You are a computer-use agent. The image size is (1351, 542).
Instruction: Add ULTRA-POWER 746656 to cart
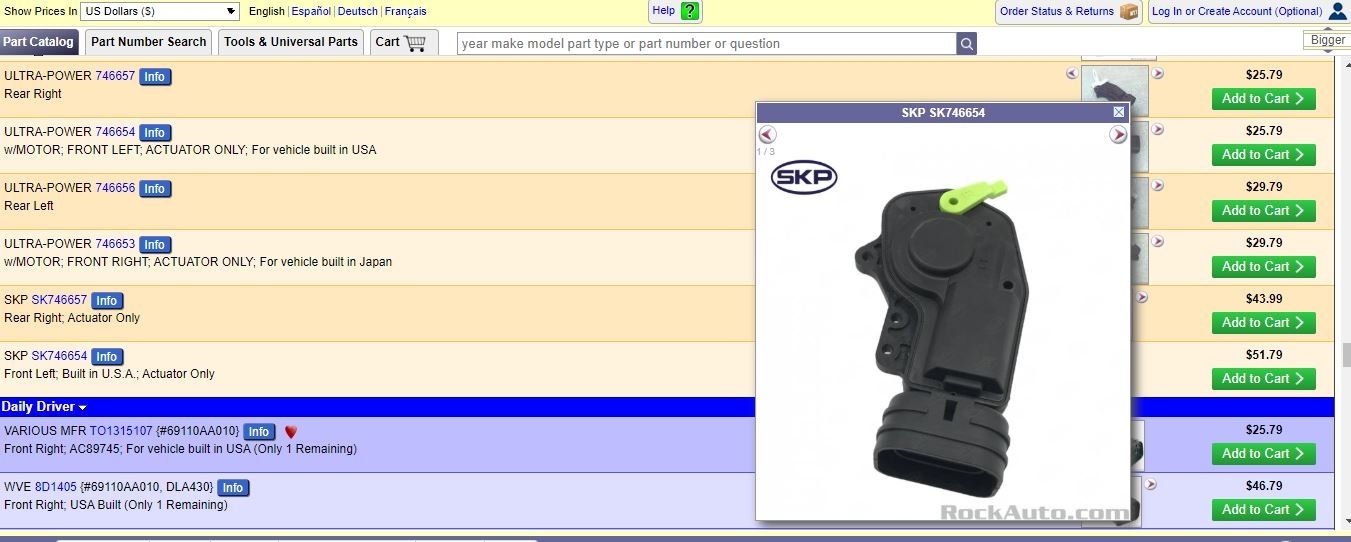click(x=1263, y=211)
